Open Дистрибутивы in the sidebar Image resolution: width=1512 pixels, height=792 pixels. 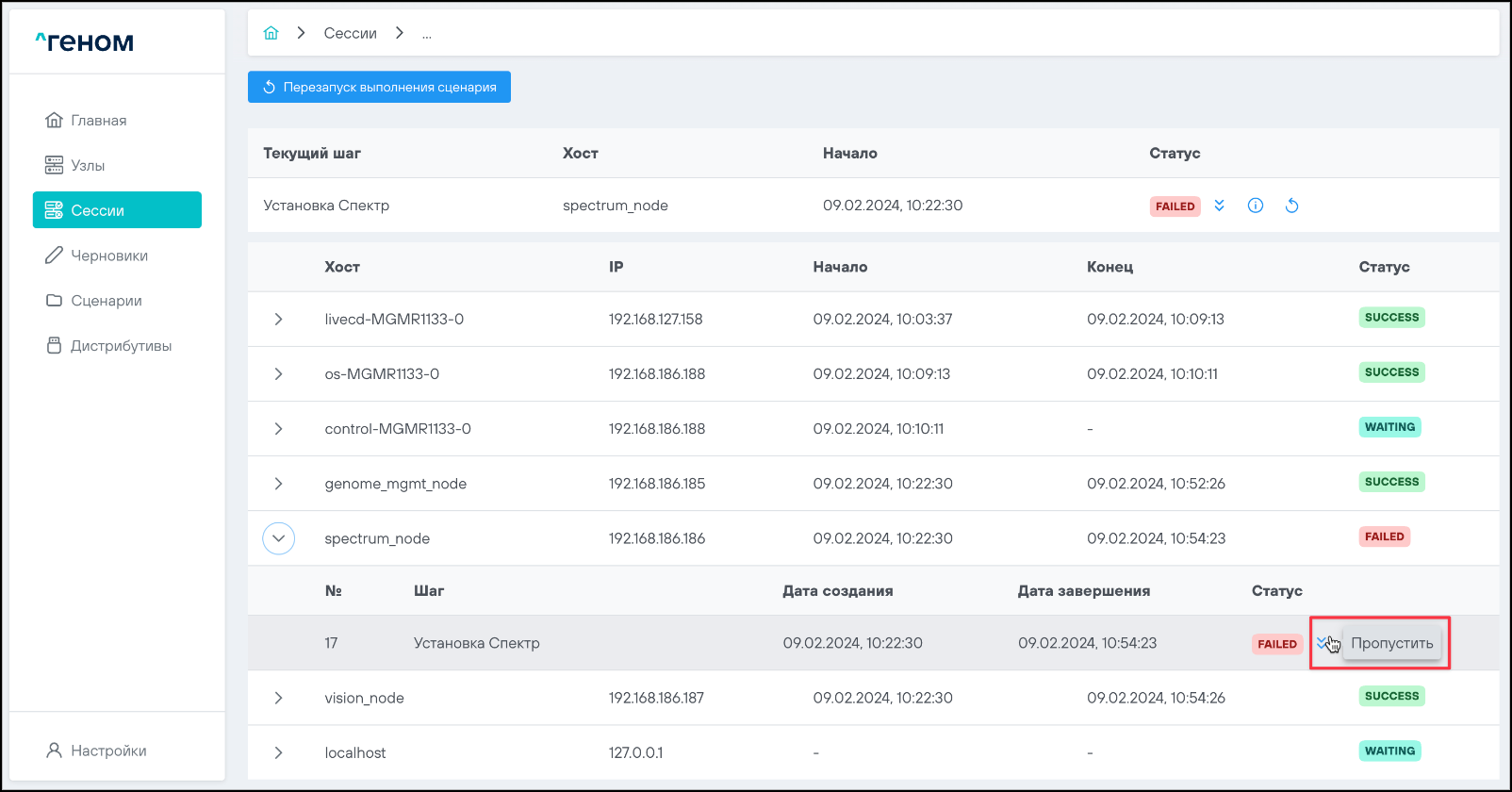pos(121,346)
